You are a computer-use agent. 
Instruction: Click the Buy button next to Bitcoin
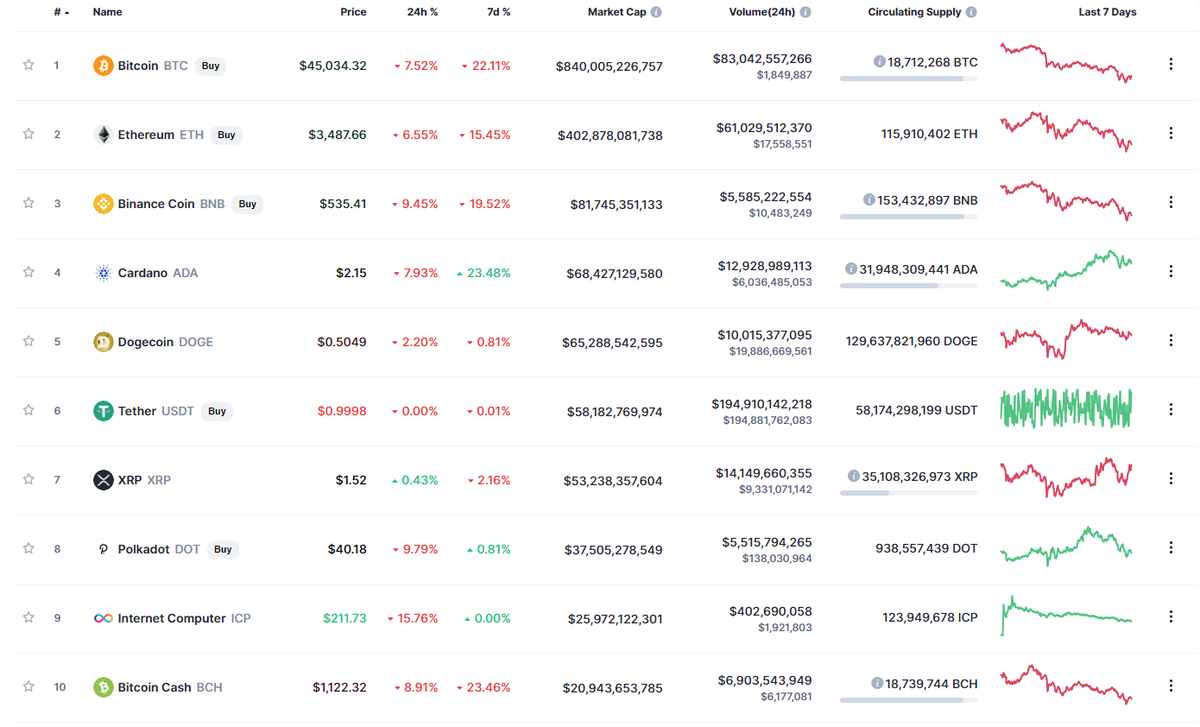click(210, 66)
